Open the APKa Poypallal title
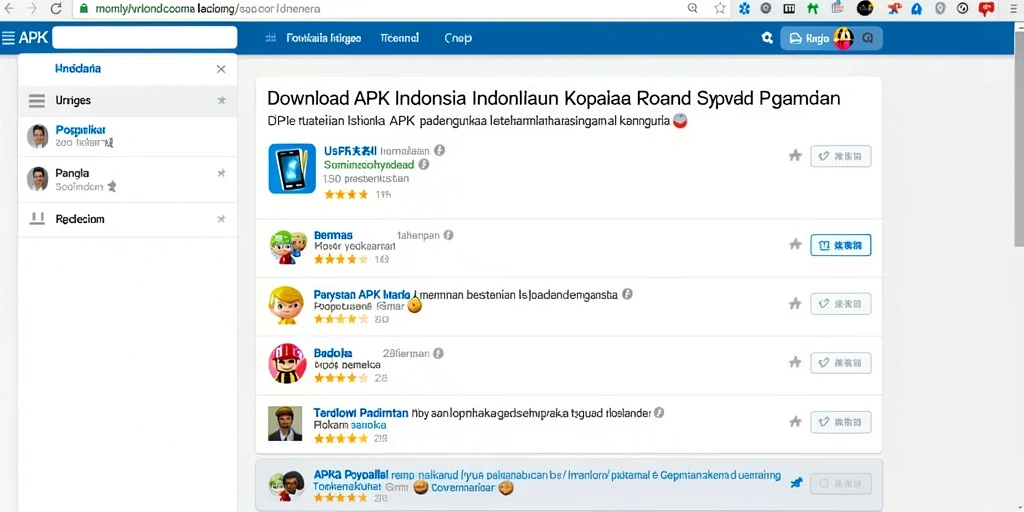Viewport: 1024px width, 512px height. (351, 475)
